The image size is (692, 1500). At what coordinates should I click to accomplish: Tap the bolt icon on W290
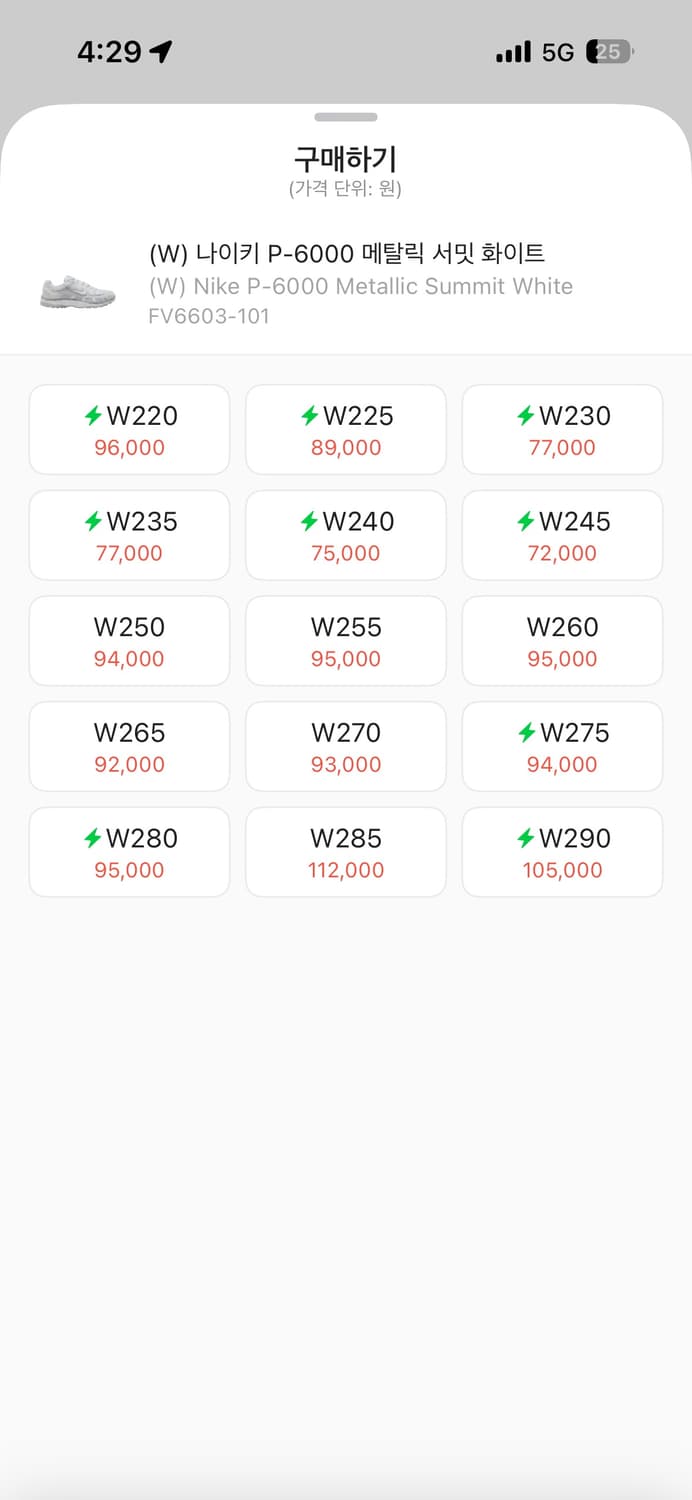pyautogui.click(x=526, y=838)
